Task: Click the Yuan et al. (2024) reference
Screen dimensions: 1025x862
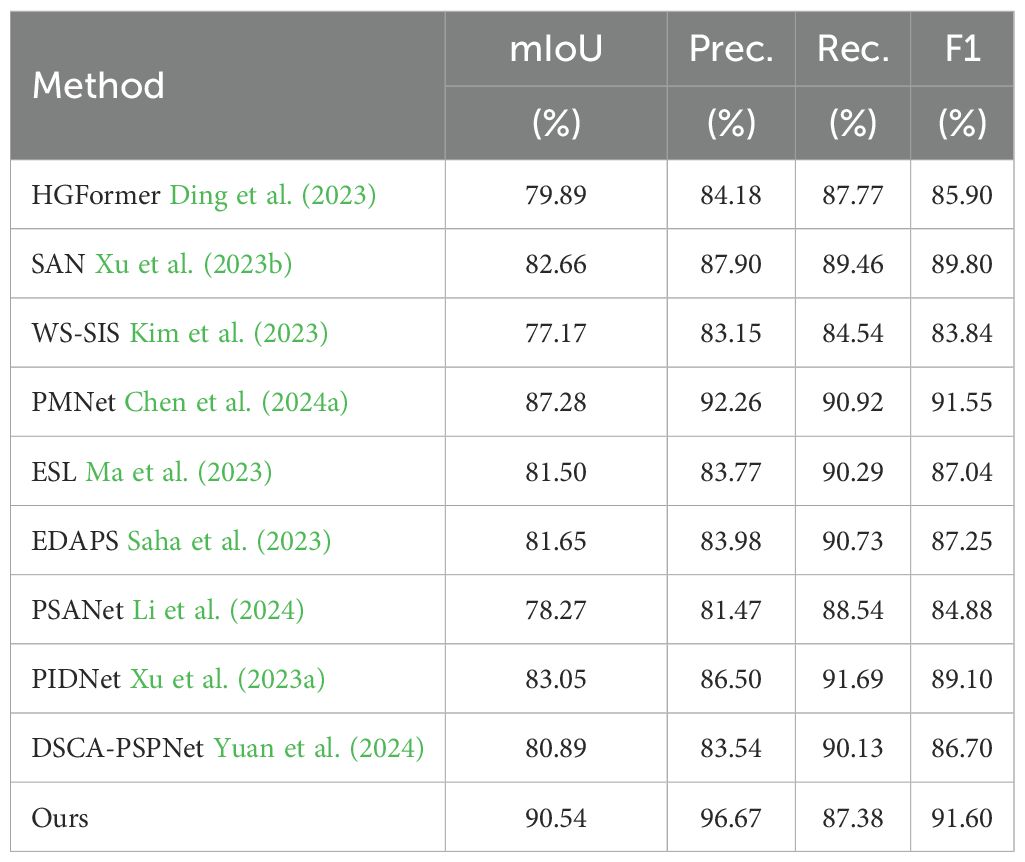Action: click(x=319, y=747)
